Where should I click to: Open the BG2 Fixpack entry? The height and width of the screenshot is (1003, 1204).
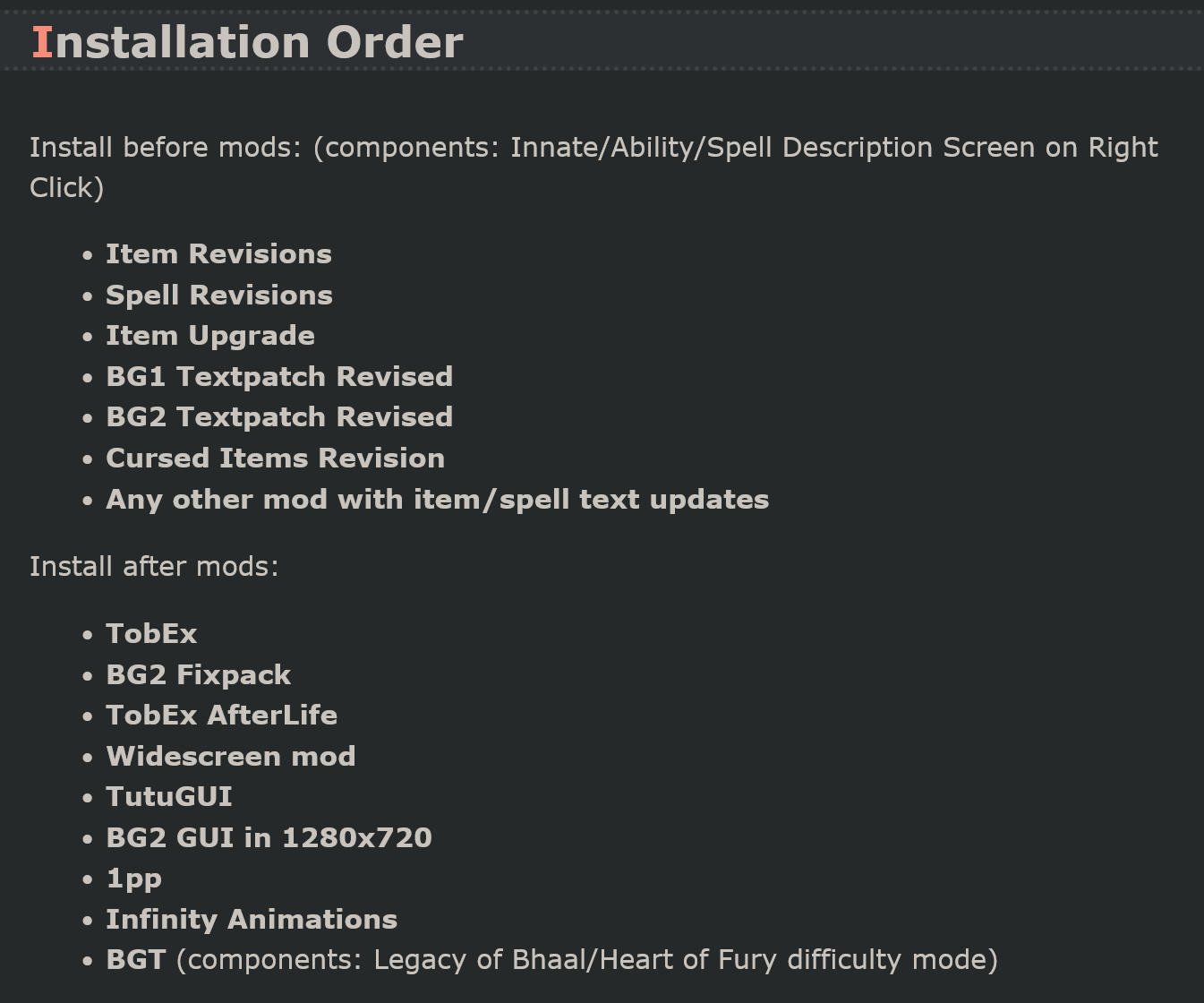(x=198, y=675)
